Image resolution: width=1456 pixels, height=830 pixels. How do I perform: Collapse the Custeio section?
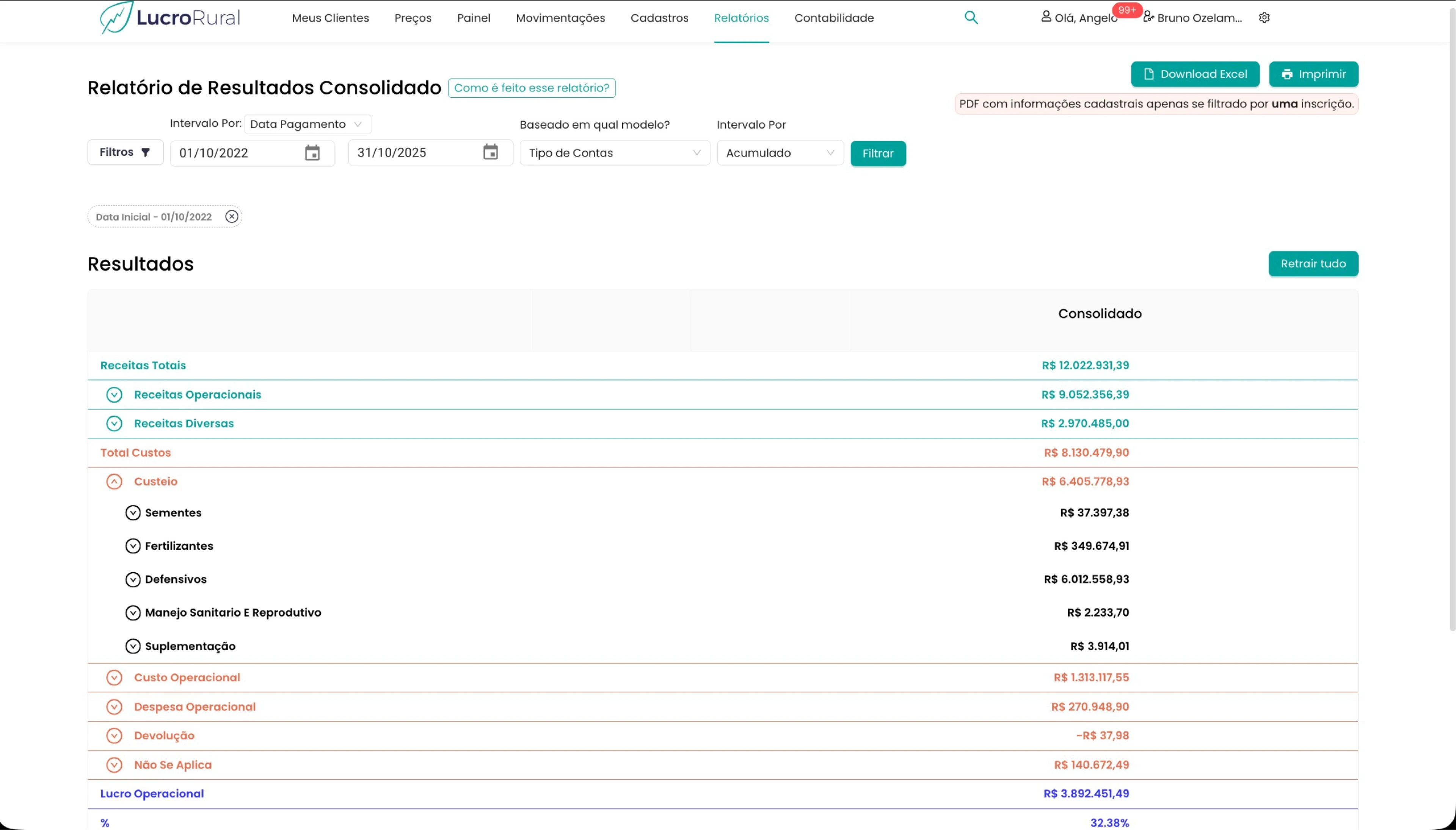pos(114,482)
